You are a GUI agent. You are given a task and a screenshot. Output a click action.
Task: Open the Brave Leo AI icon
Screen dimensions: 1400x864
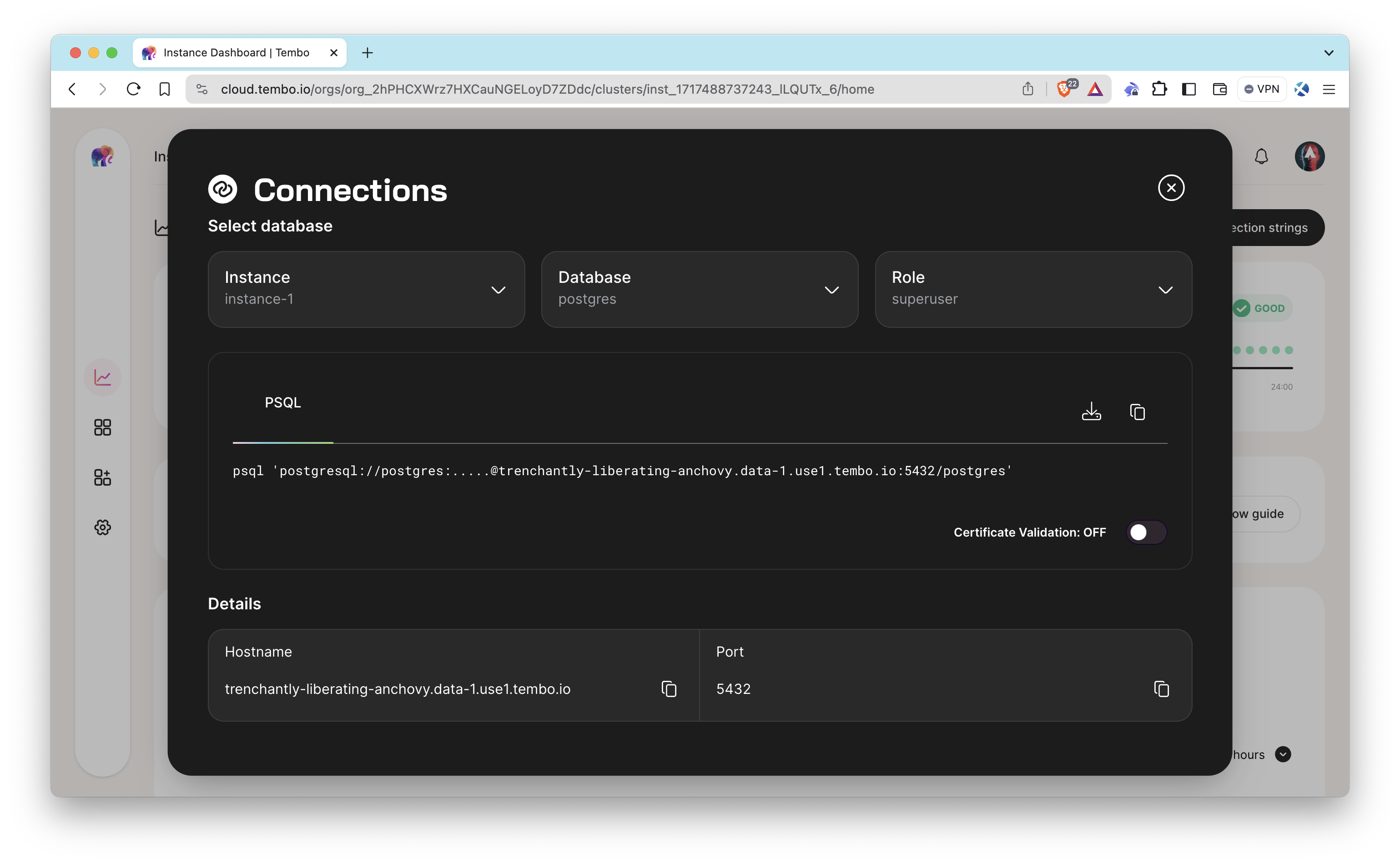coord(1302,89)
